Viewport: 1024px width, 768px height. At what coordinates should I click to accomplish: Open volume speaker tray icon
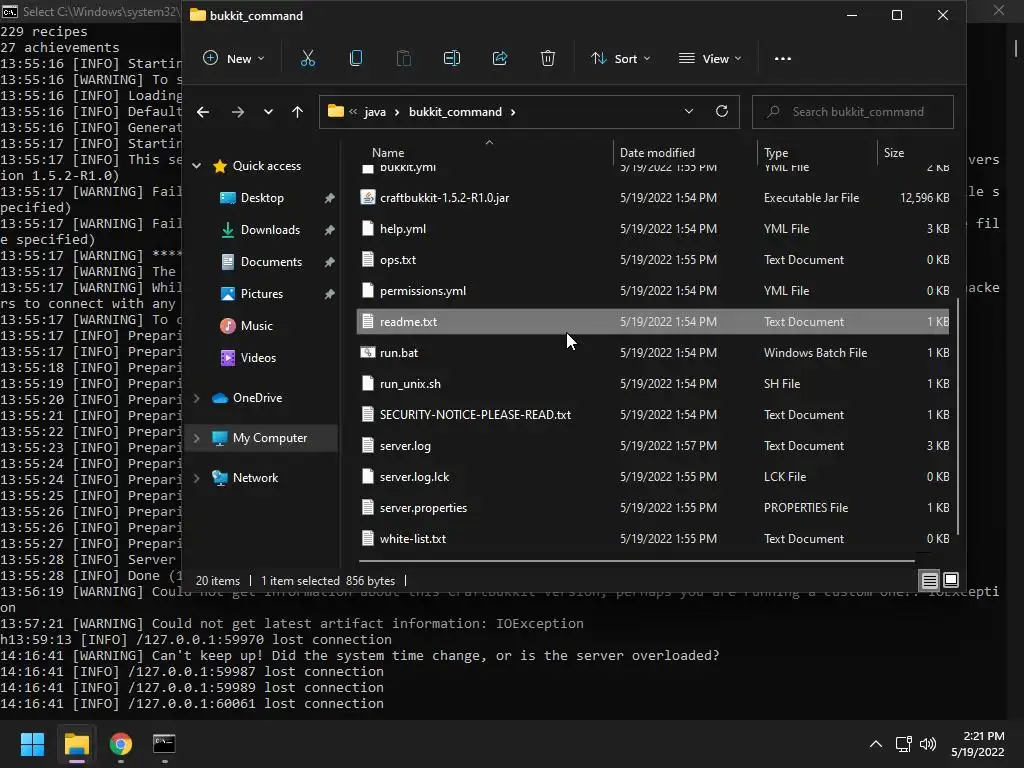click(927, 744)
